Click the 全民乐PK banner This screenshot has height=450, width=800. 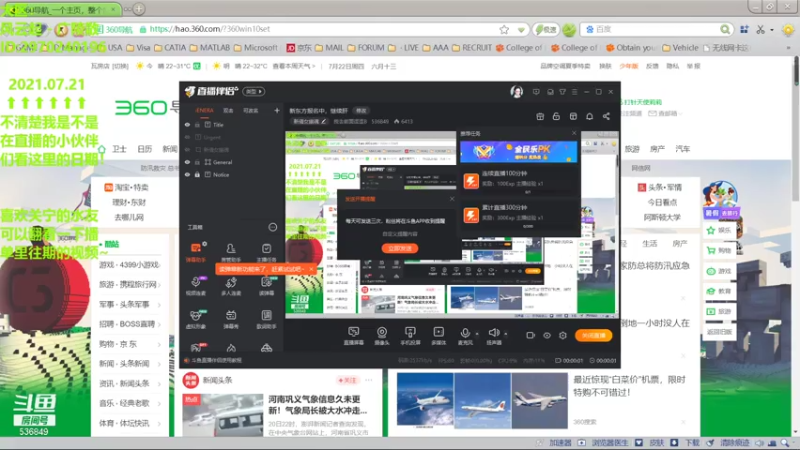point(518,152)
